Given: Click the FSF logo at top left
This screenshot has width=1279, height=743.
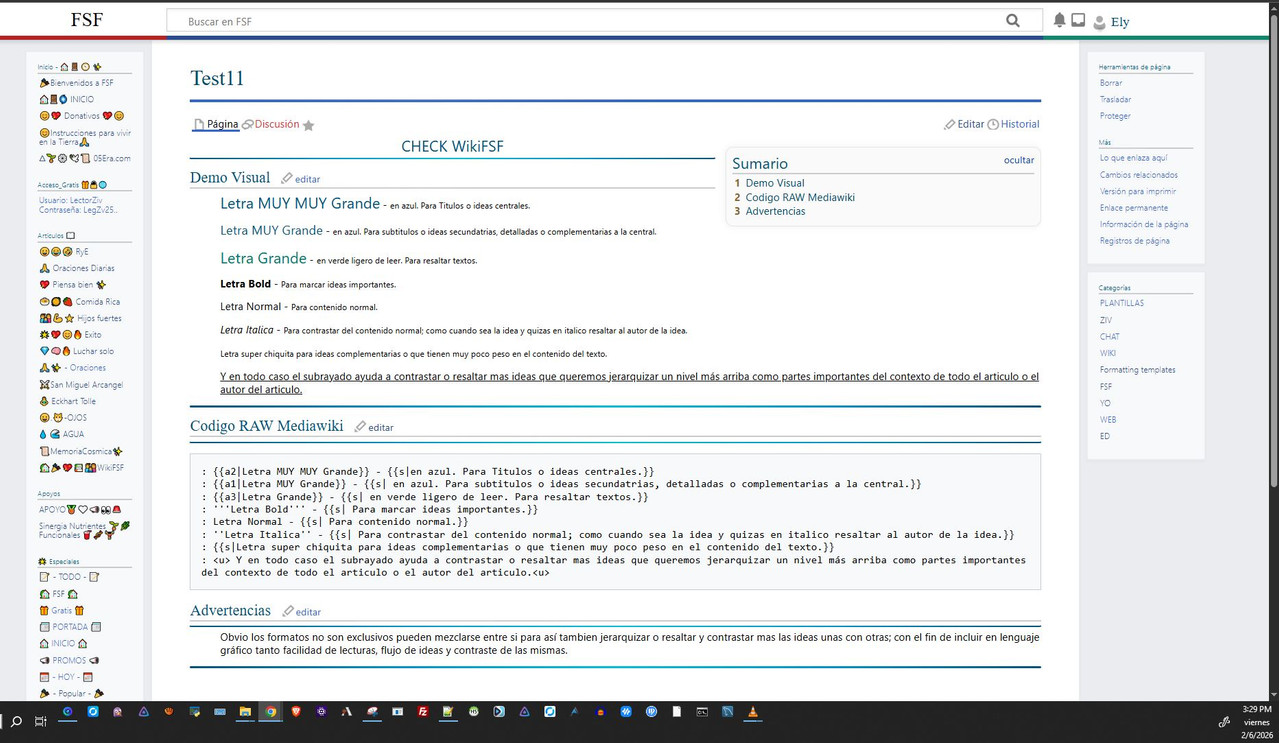Looking at the screenshot, I should coord(87,20).
